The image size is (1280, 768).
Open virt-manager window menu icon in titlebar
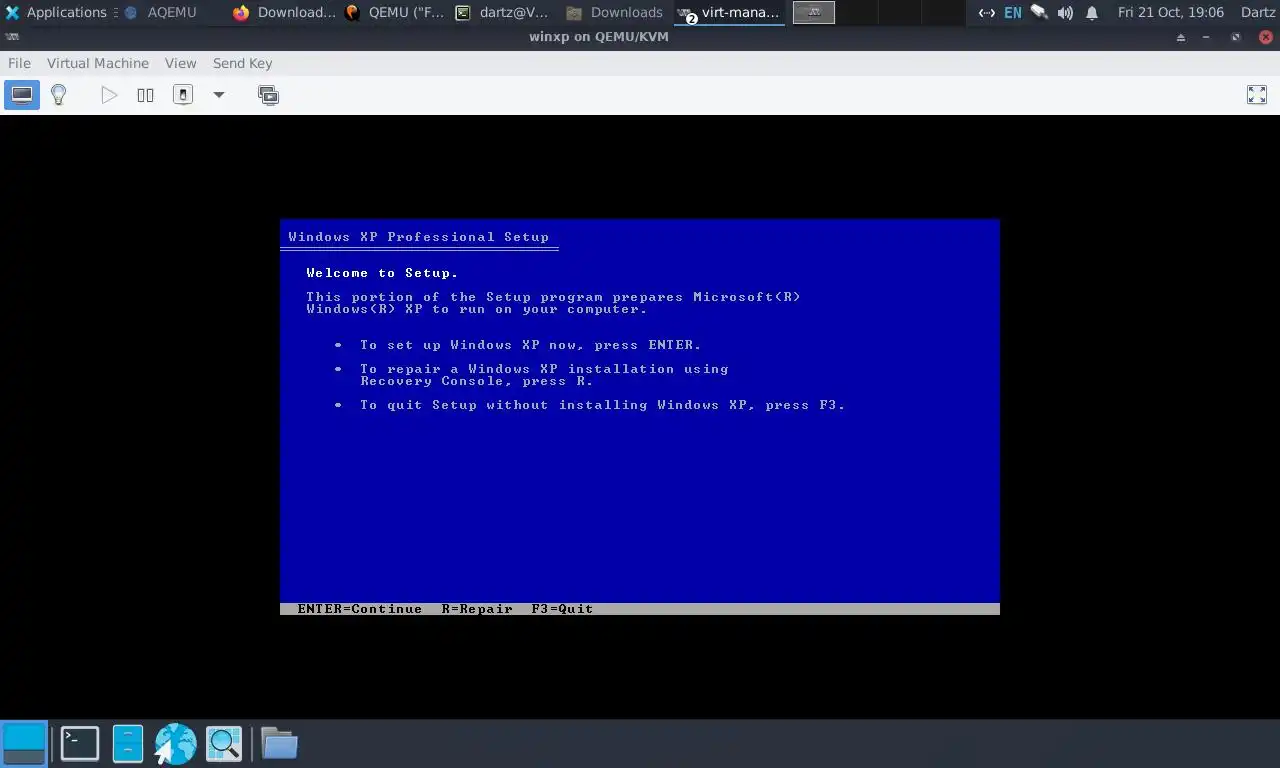pyautogui.click(x=11, y=37)
